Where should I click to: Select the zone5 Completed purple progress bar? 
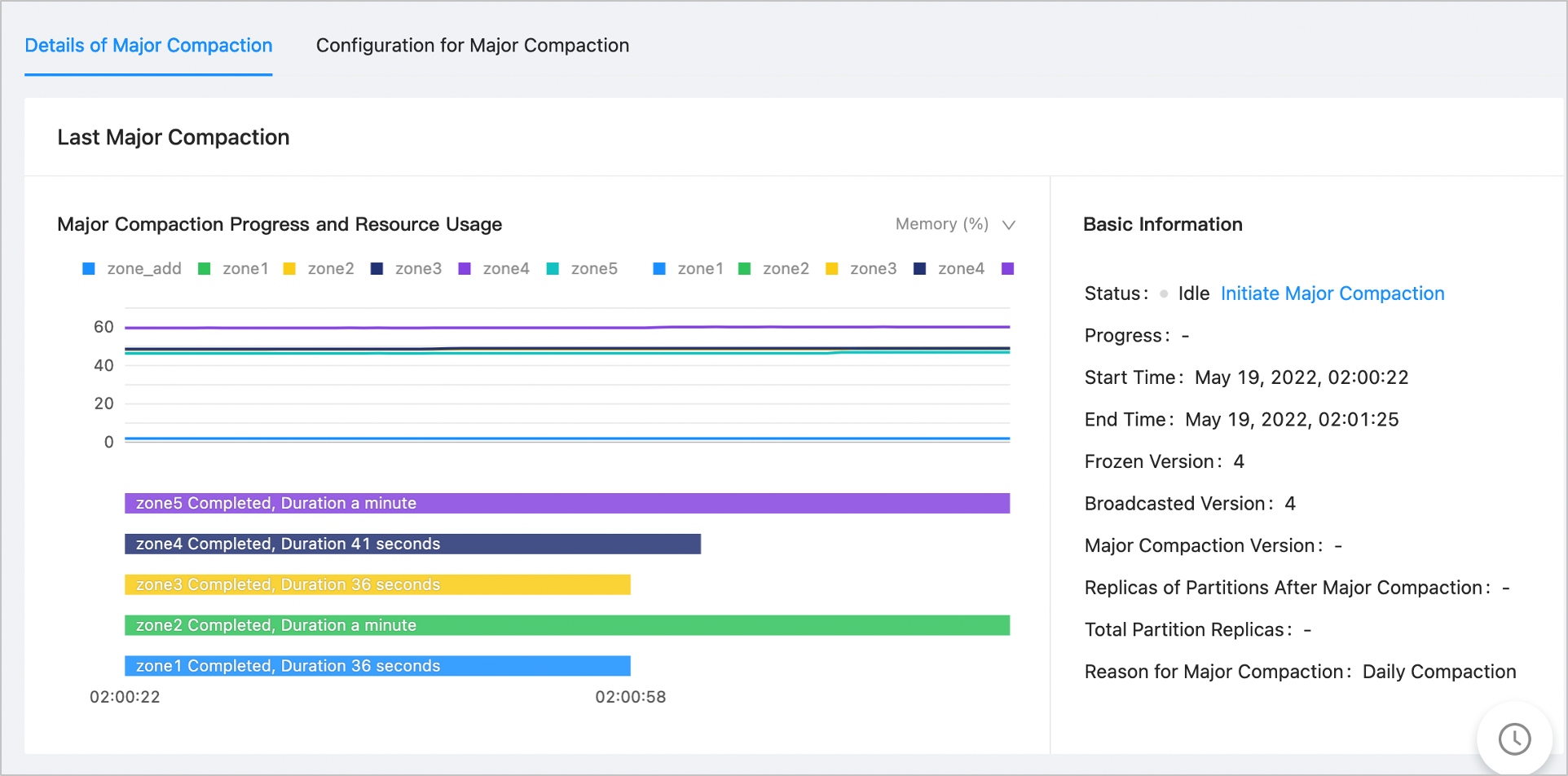(x=566, y=504)
